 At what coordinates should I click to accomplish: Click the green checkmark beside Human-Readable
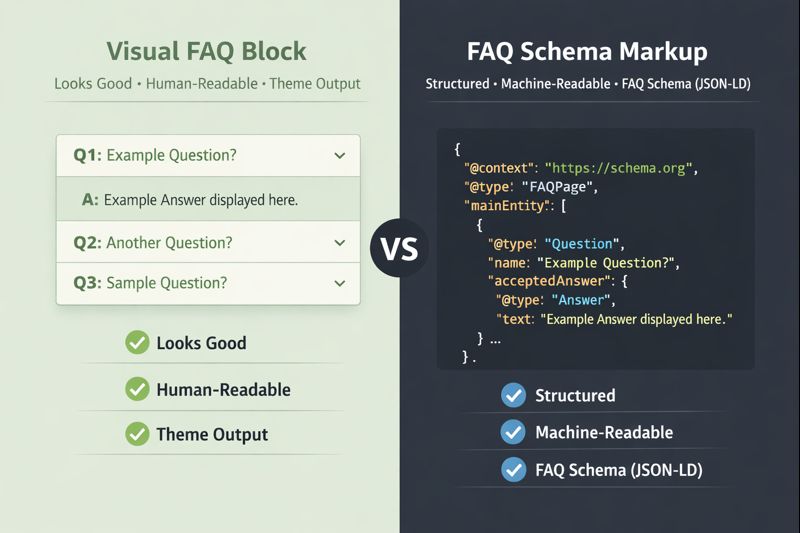coord(137,389)
